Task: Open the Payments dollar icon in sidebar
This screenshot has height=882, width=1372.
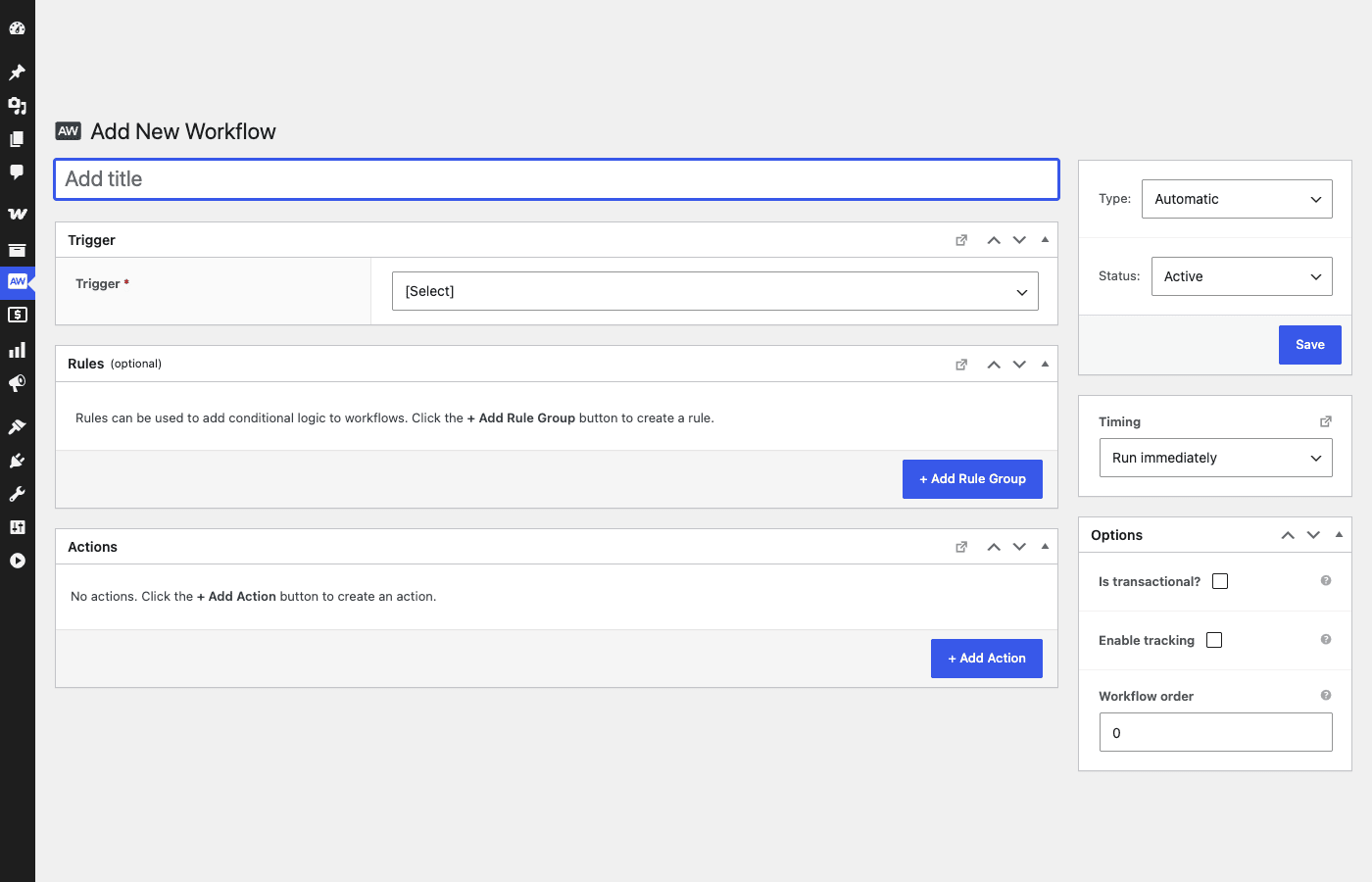Action: (17, 316)
